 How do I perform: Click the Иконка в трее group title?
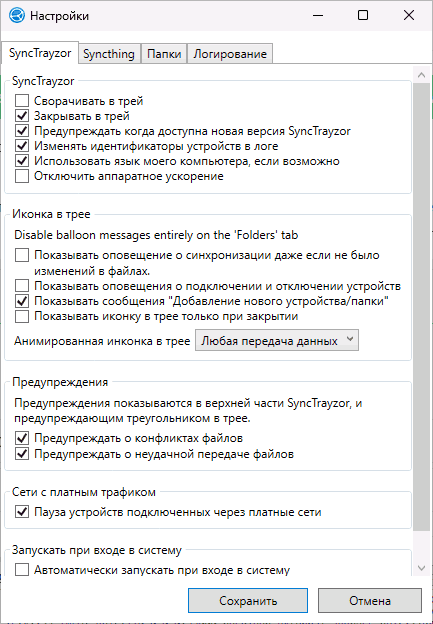(x=51, y=214)
